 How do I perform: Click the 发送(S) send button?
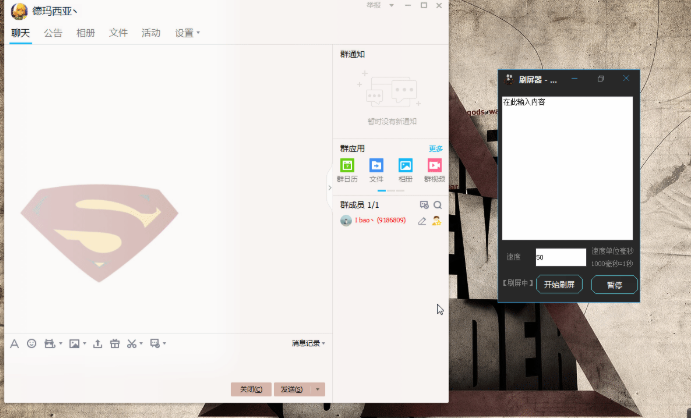pos(292,389)
